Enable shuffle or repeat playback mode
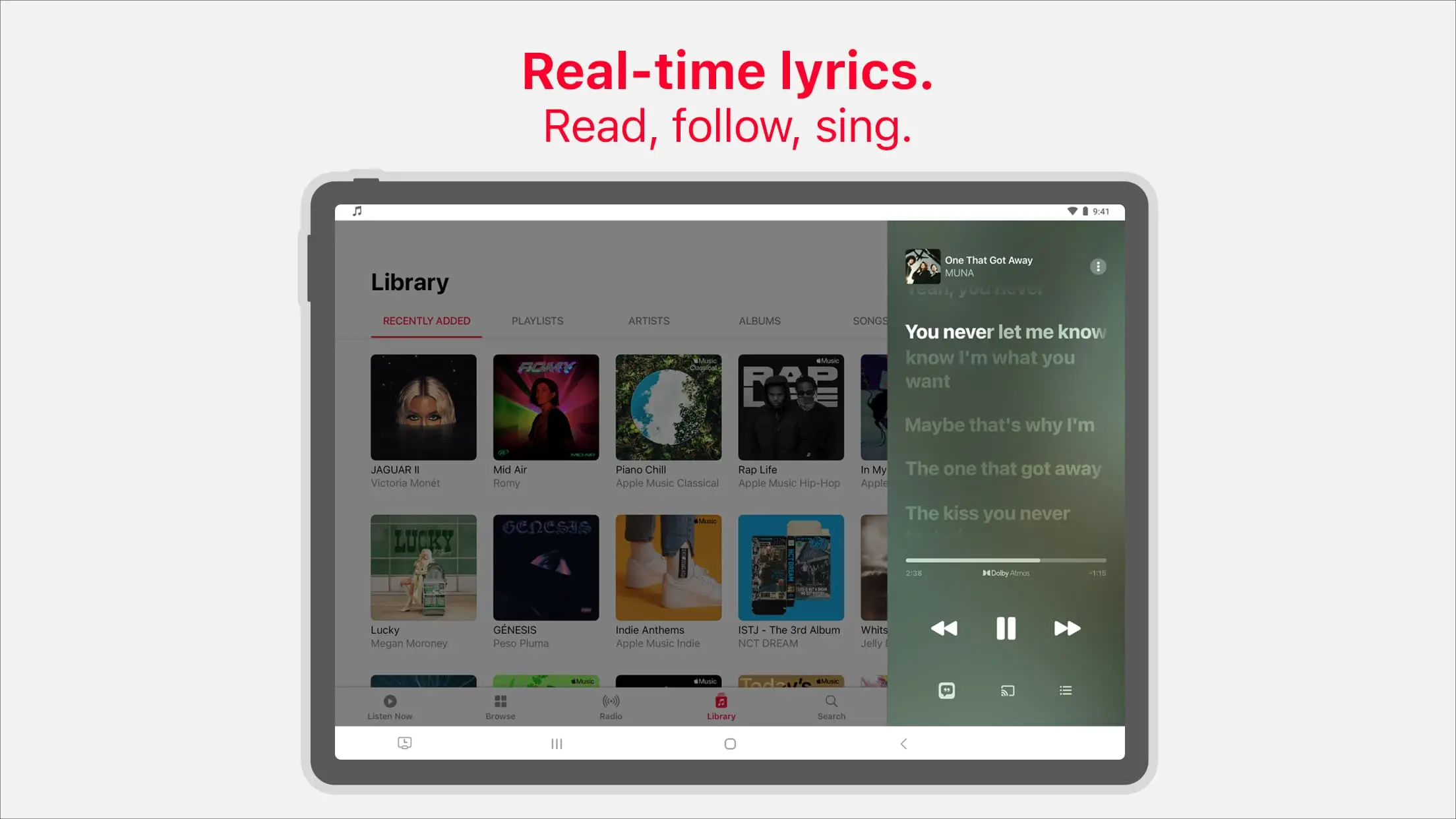The image size is (1456, 819). (1065, 691)
